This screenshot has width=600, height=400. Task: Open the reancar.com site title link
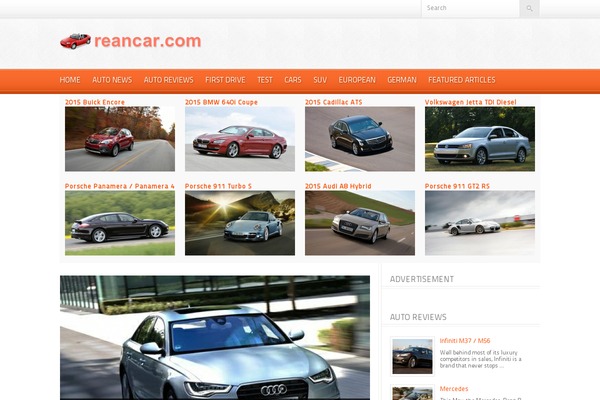point(147,41)
